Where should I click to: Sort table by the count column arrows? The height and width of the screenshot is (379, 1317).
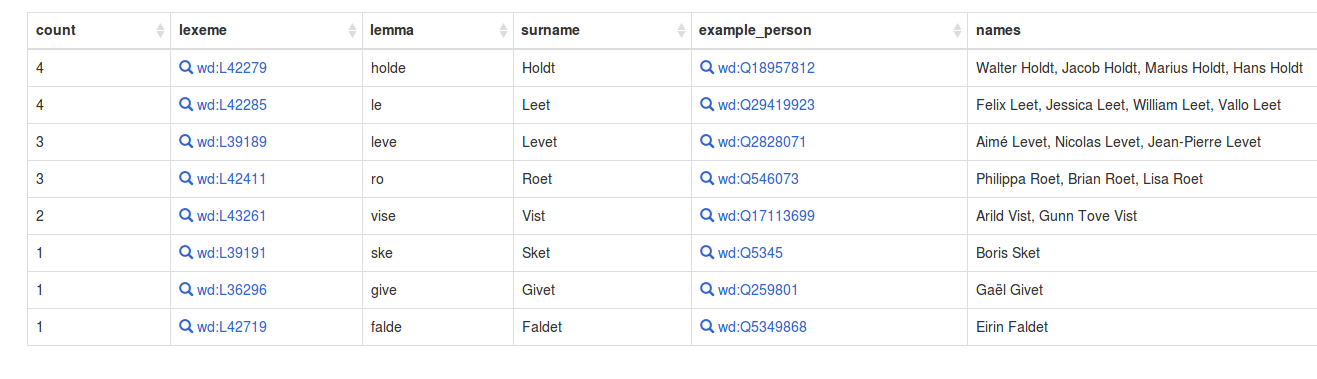coord(160,31)
